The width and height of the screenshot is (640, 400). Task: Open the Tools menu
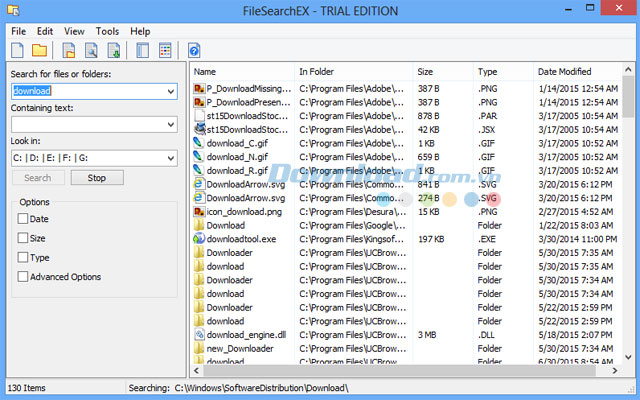pos(107,31)
